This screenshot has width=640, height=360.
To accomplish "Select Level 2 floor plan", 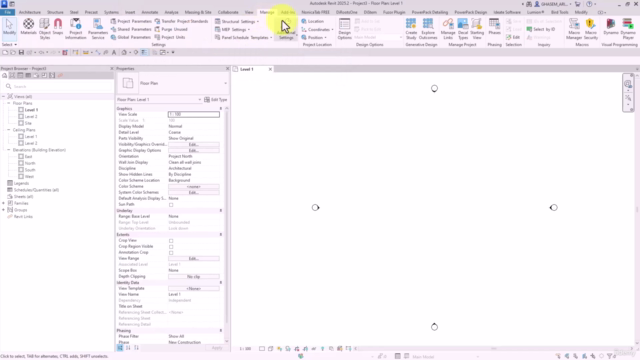I will tap(31, 117).
